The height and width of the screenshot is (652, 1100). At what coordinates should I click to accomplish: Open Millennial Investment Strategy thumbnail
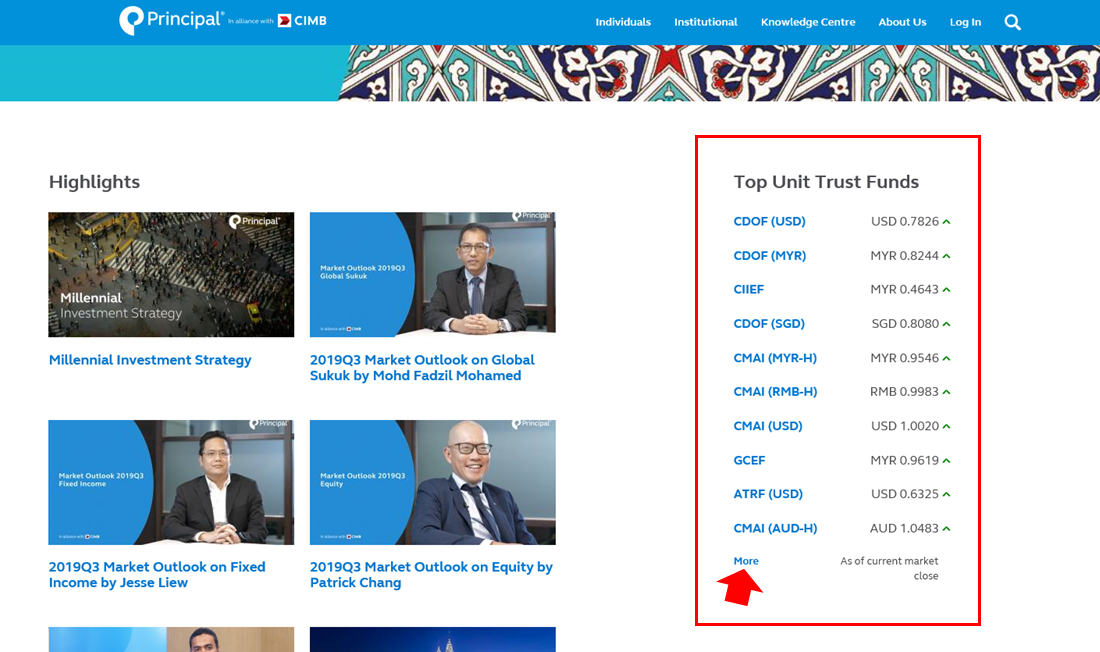point(171,274)
